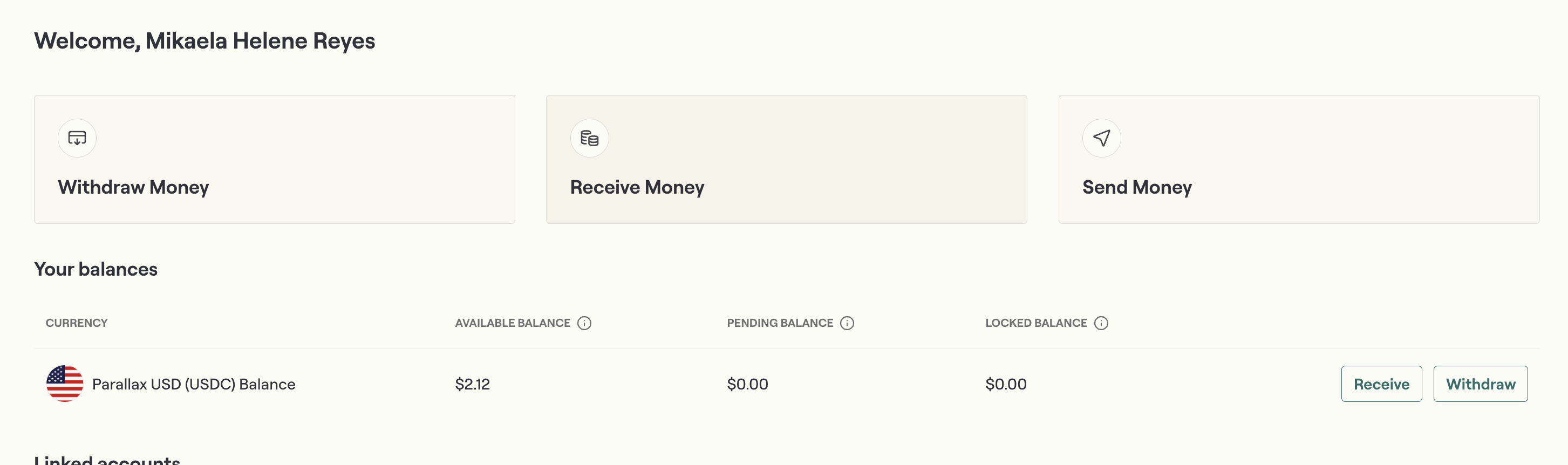Click the Withdraw button for Parallax USD
This screenshot has height=465, width=1568.
(1481, 384)
